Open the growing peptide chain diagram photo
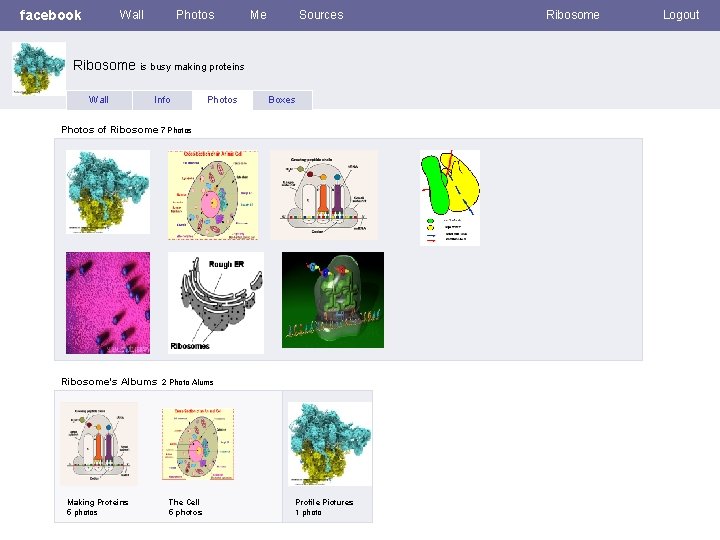 324,195
